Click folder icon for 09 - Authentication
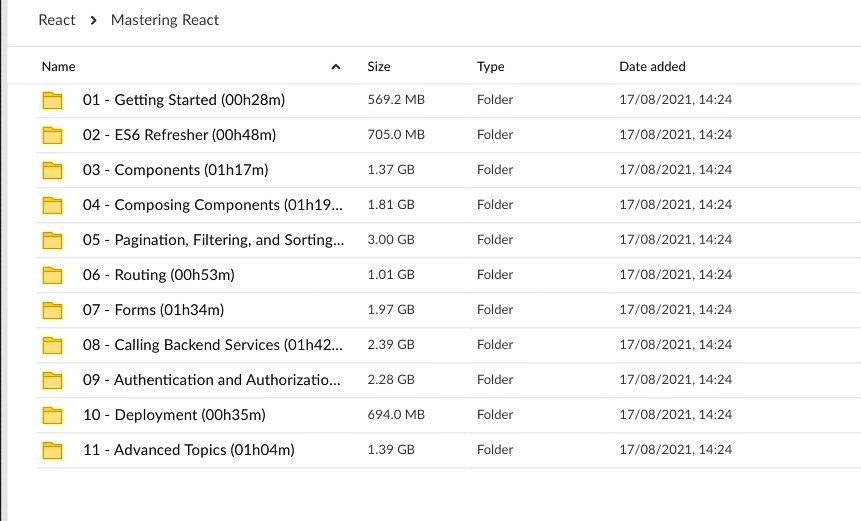Screen dimensions: 861x521 [x=52, y=380]
